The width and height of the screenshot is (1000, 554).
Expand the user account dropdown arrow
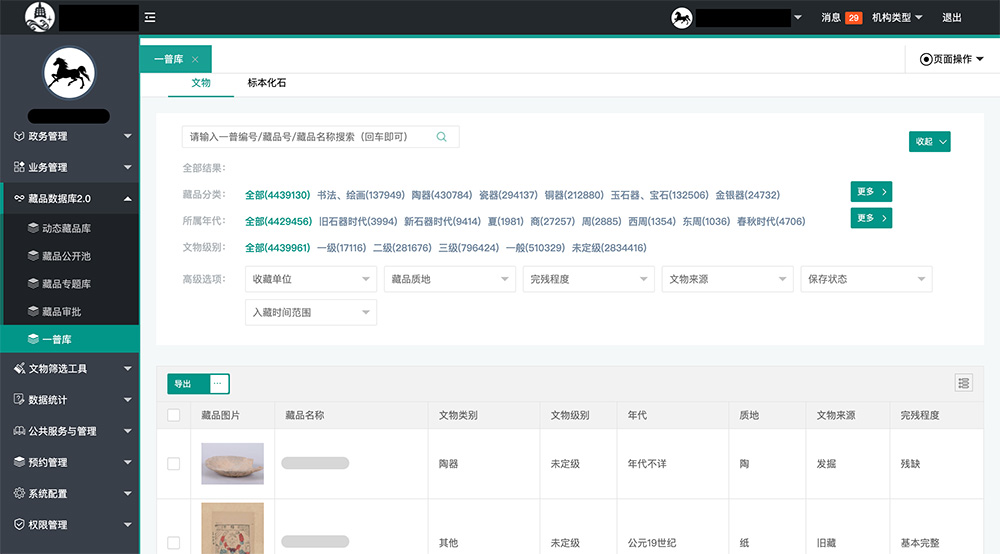tap(797, 17)
